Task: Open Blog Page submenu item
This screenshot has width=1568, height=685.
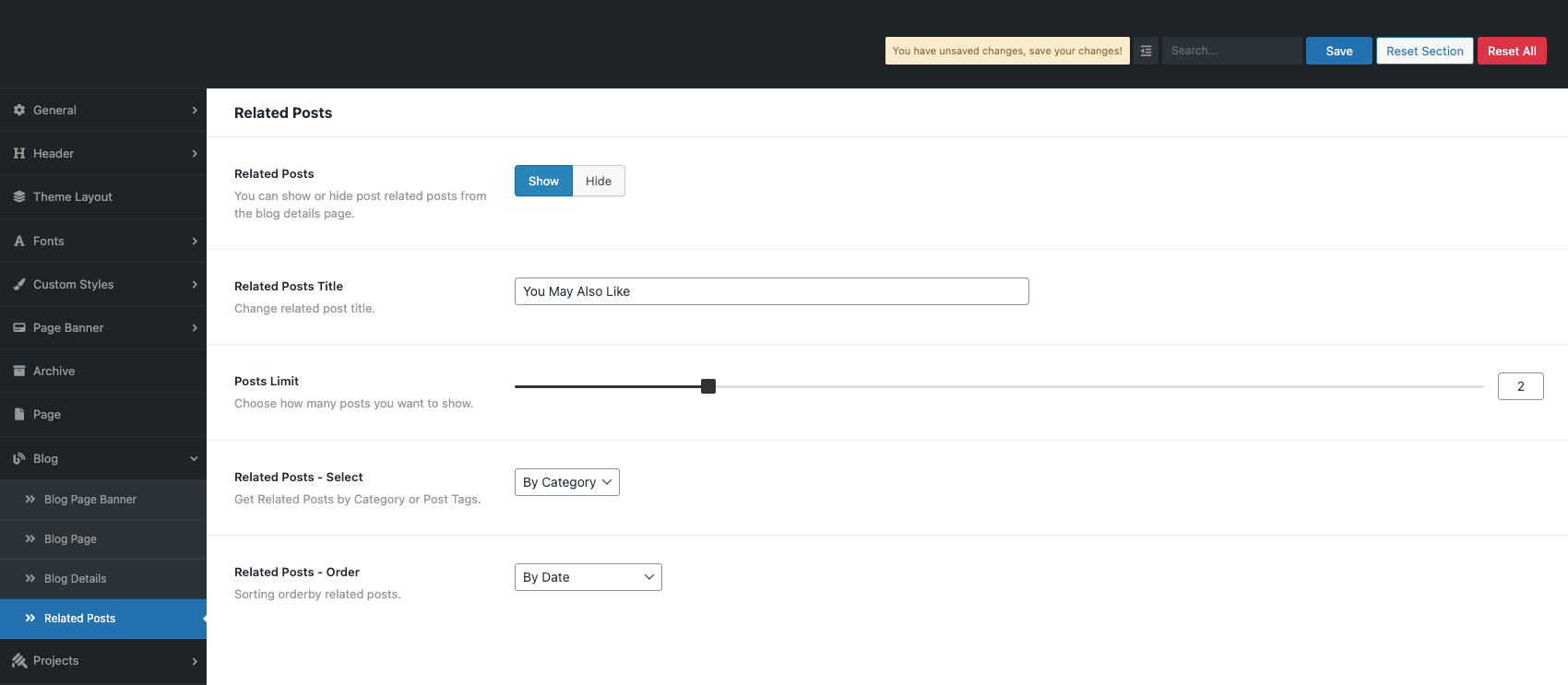Action: tap(103, 538)
